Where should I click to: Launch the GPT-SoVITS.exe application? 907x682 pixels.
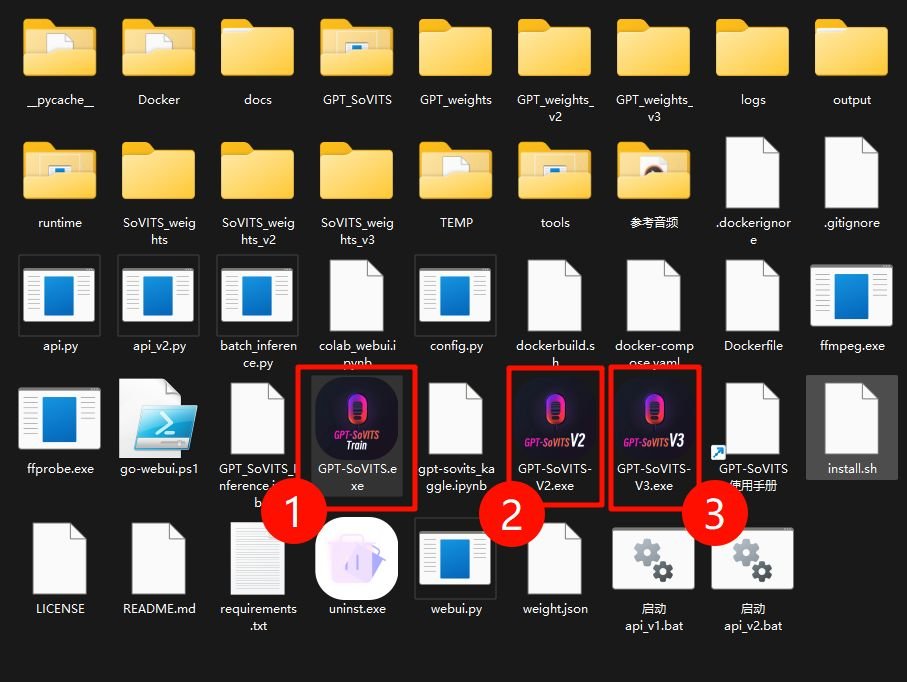coord(357,418)
